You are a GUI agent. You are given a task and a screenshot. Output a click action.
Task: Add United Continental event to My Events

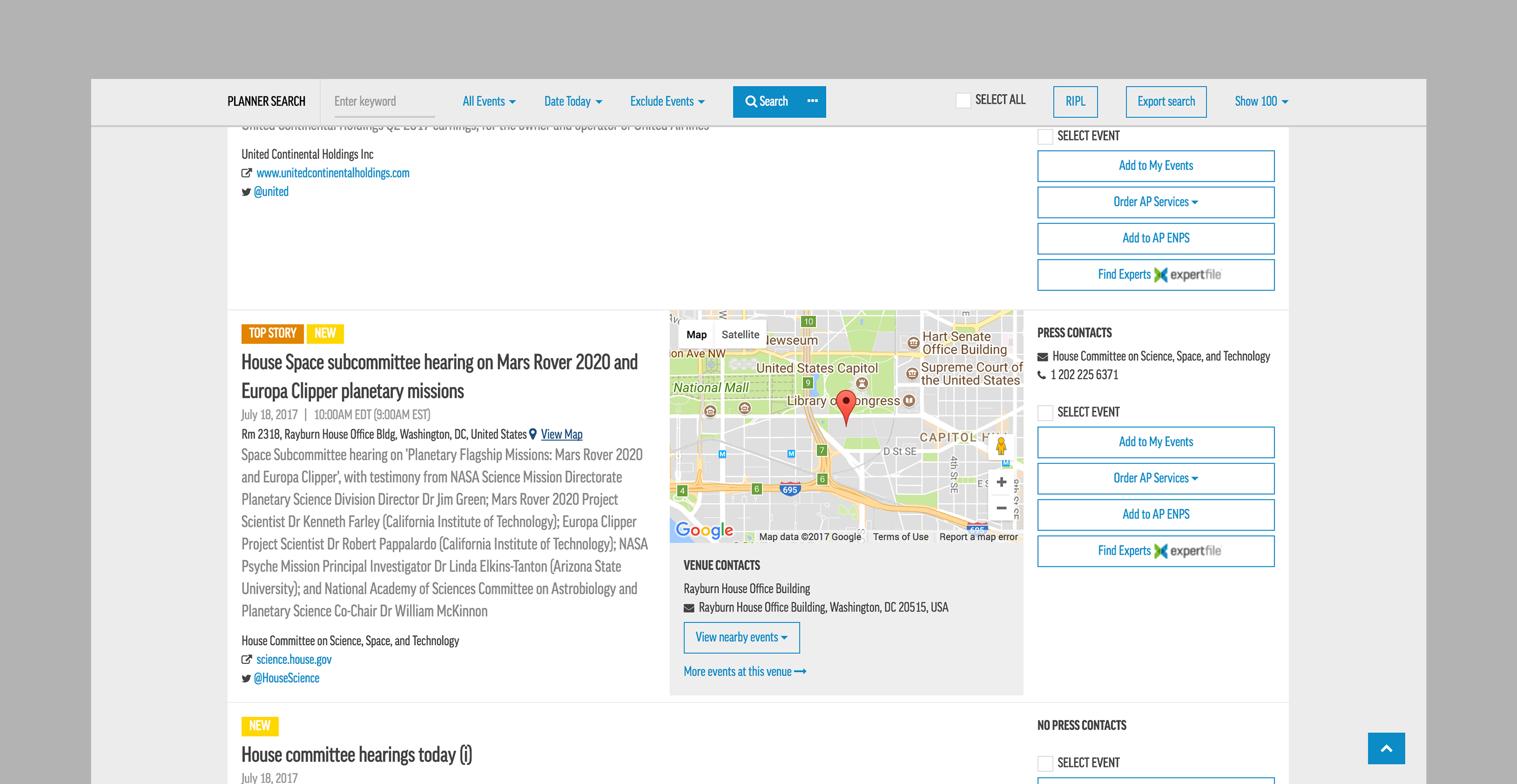point(1156,166)
